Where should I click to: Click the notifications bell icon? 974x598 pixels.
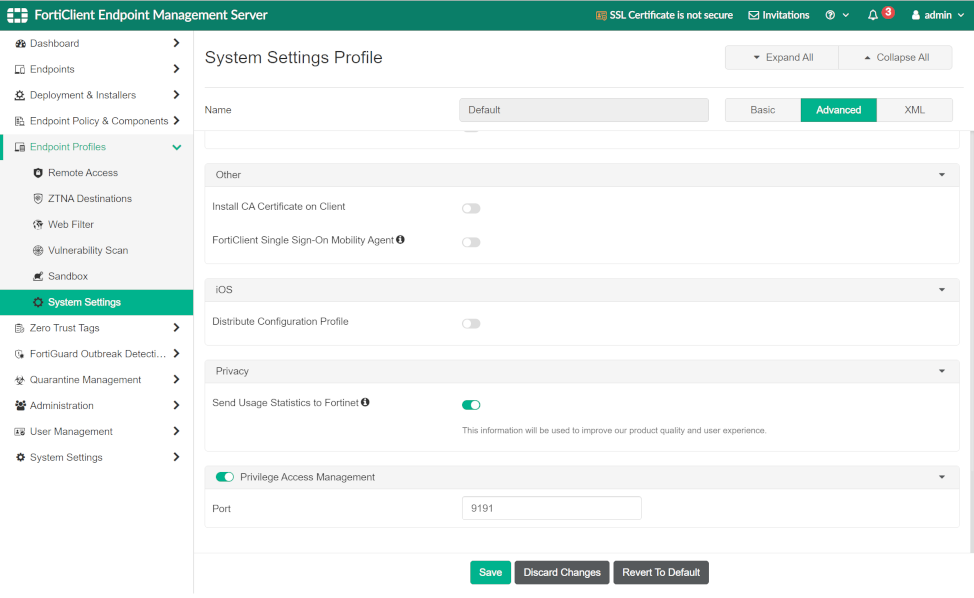click(x=873, y=15)
